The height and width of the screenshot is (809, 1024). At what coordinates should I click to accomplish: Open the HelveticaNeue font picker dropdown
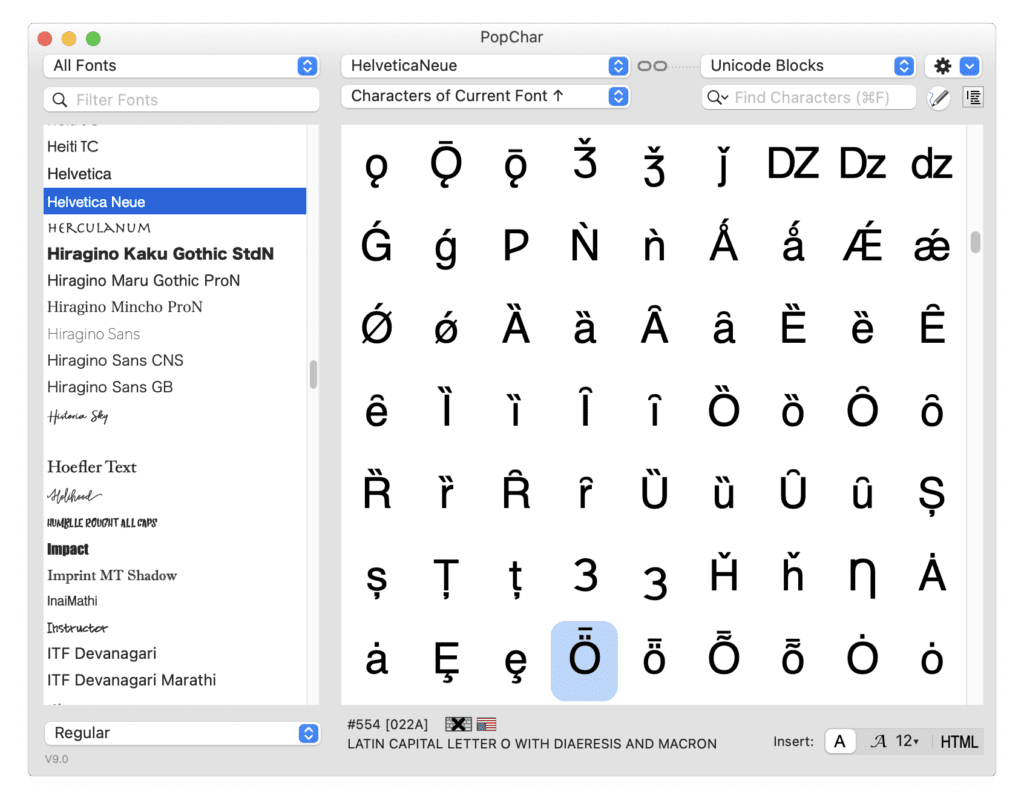click(x=619, y=65)
